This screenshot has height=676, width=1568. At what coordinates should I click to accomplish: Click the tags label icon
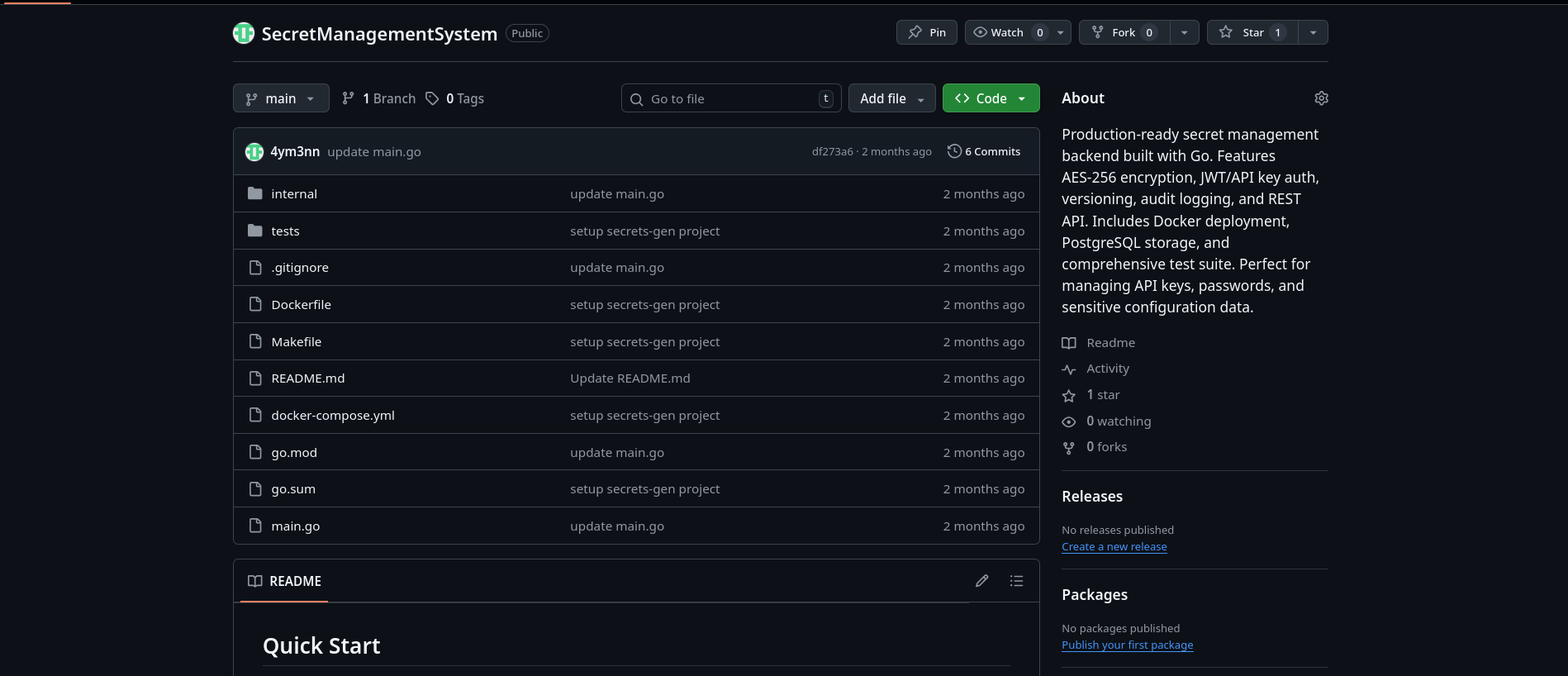pyautogui.click(x=432, y=98)
